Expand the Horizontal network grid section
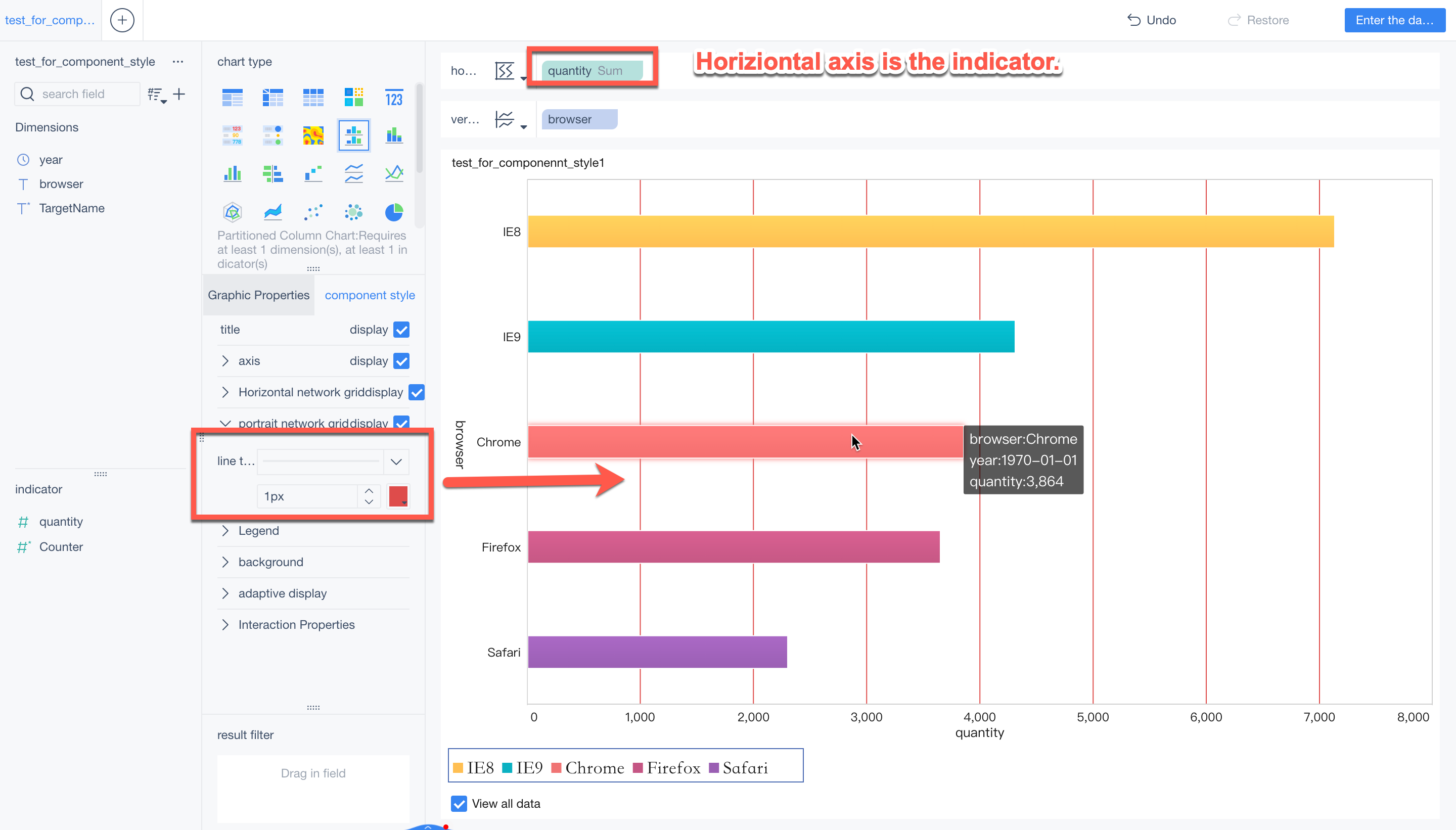The width and height of the screenshot is (1456, 830). tap(225, 392)
